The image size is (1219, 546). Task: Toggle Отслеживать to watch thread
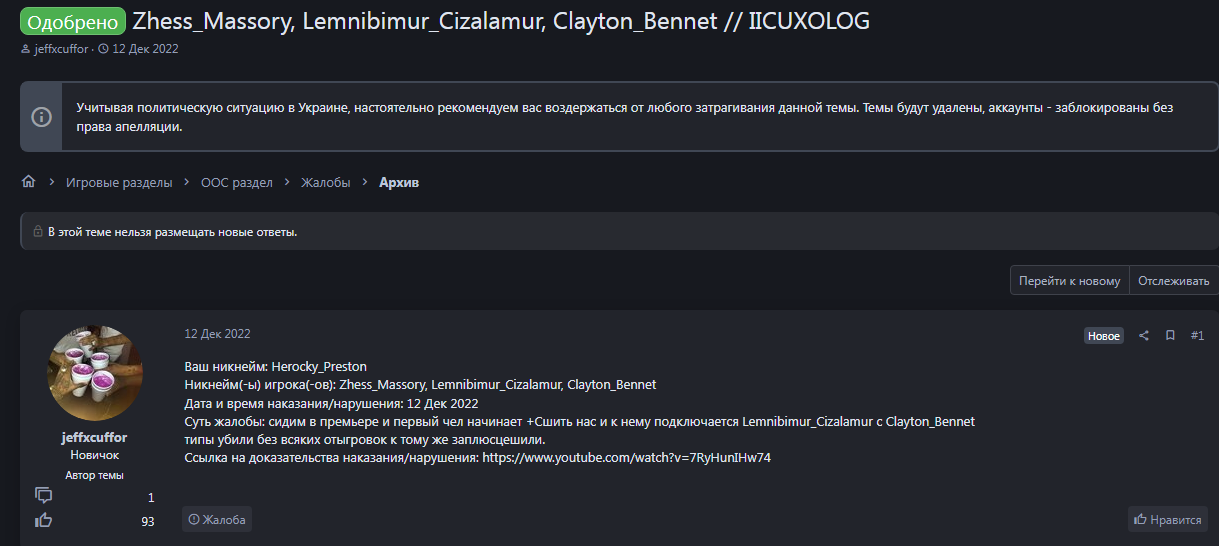coord(1173,281)
